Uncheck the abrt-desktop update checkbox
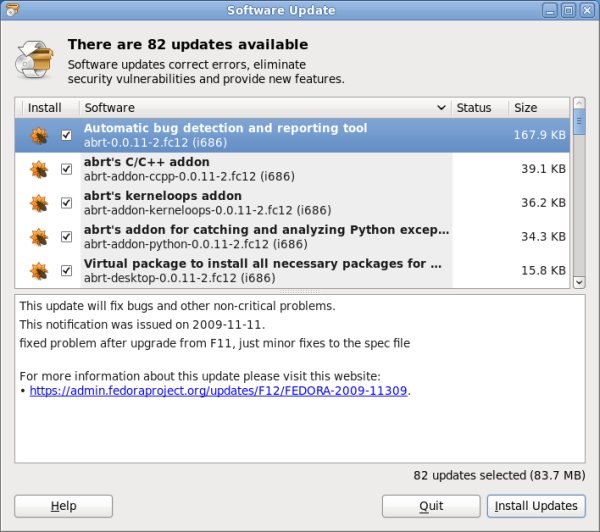600x532 pixels. coord(67,270)
